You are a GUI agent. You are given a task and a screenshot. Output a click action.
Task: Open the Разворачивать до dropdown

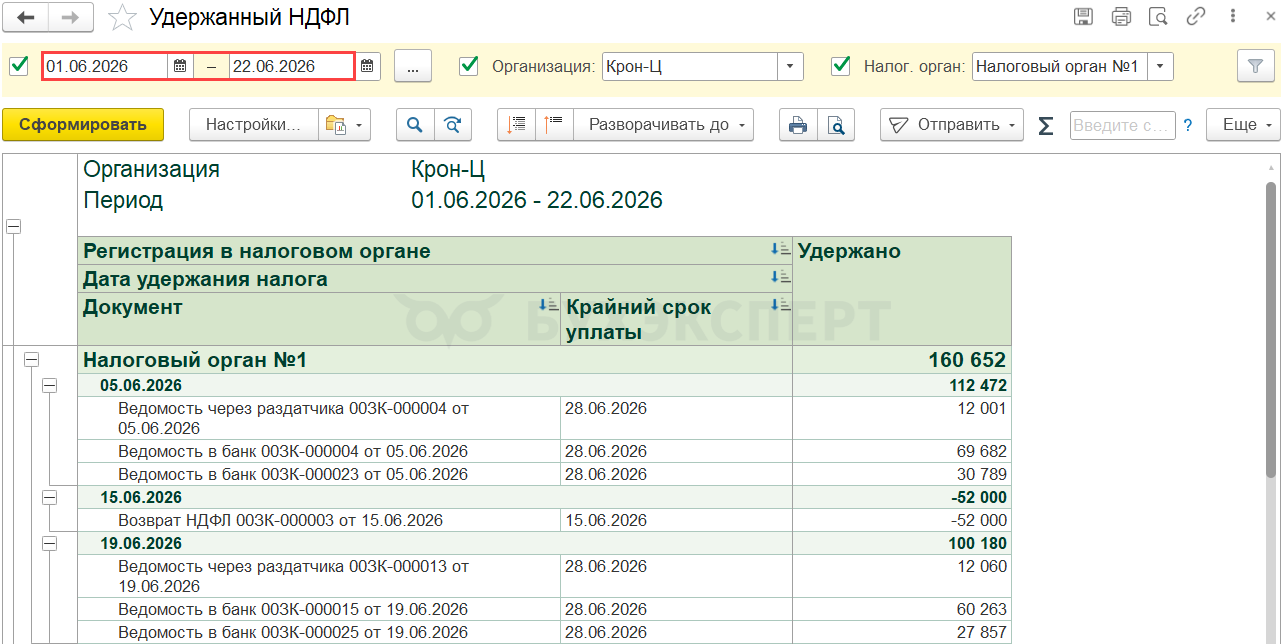[663, 125]
